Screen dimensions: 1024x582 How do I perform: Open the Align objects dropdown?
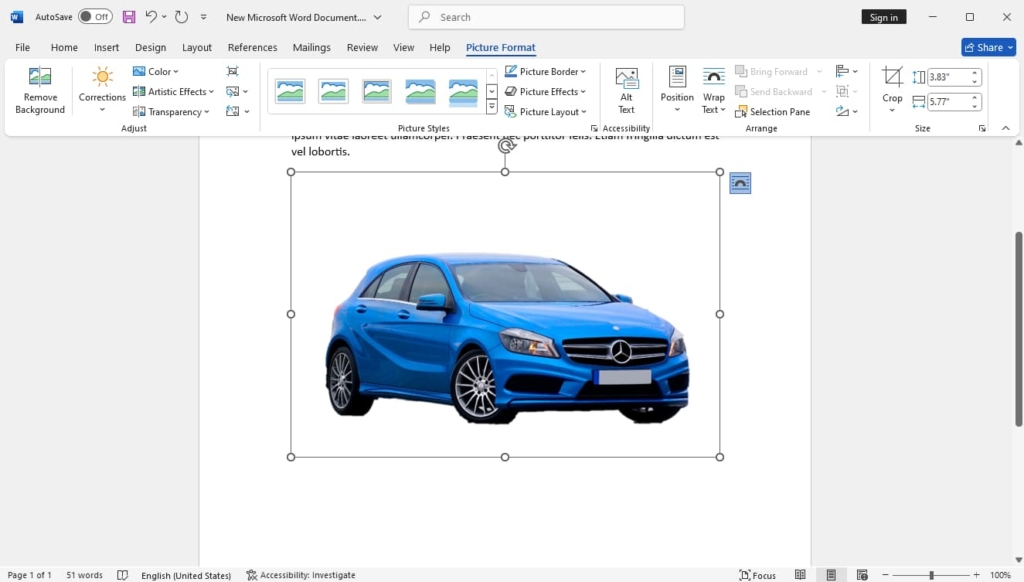(x=846, y=71)
